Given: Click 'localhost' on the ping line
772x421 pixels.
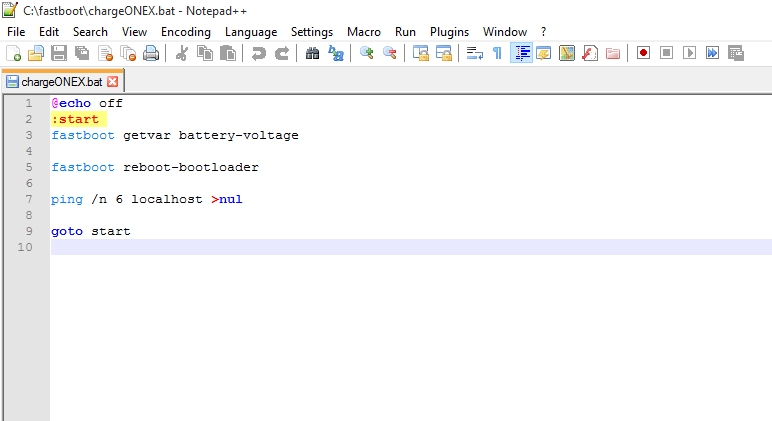Looking at the screenshot, I should click(x=167, y=199).
